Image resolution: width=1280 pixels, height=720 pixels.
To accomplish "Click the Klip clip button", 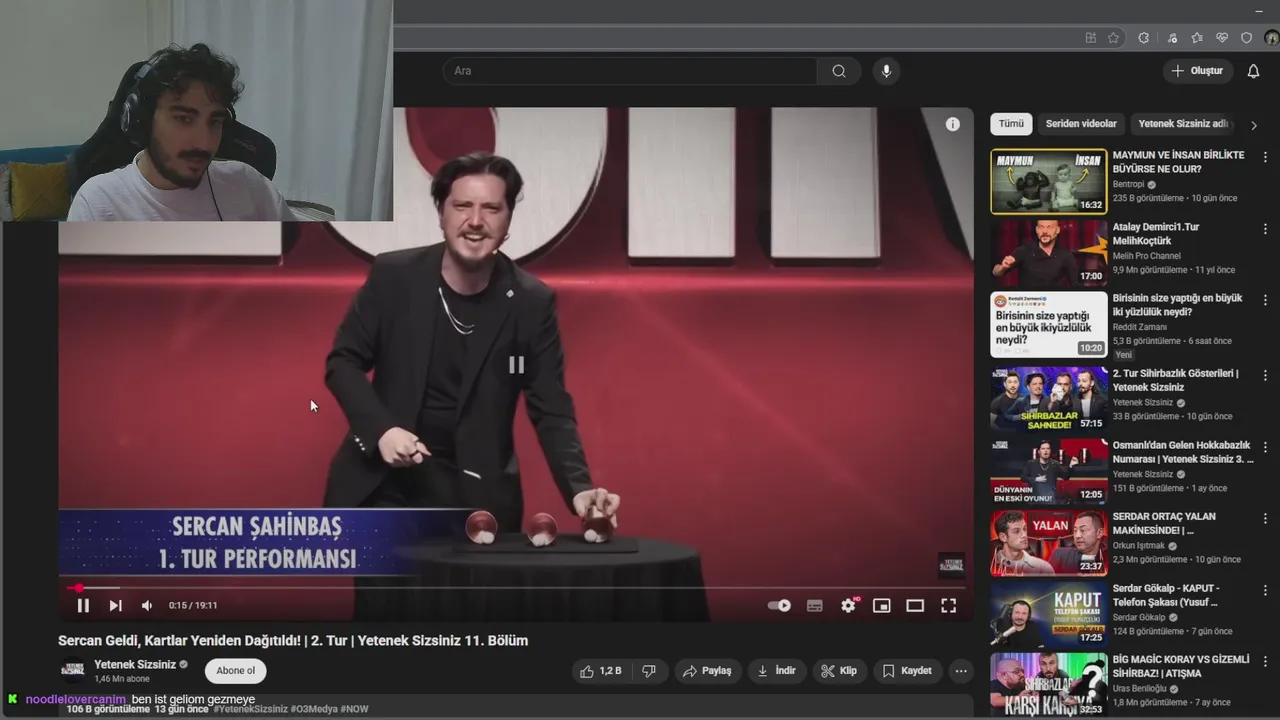I will 839,671.
